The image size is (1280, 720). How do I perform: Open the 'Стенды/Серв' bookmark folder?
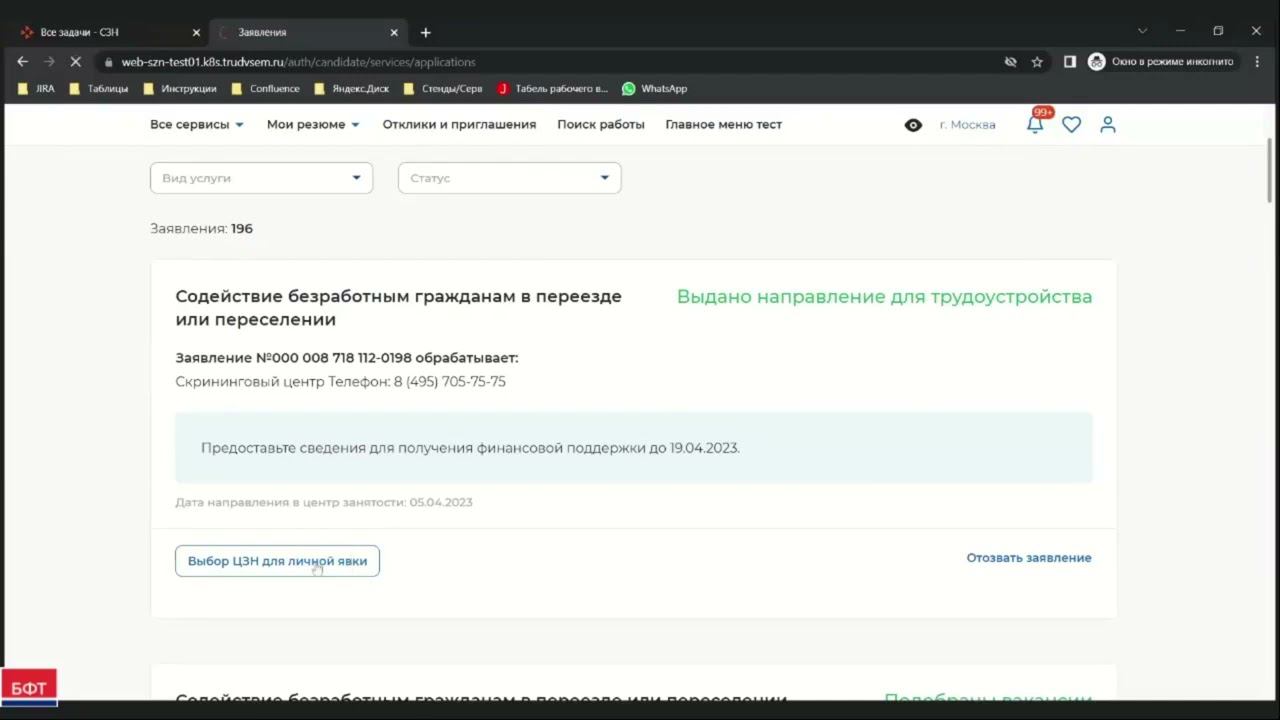click(443, 88)
